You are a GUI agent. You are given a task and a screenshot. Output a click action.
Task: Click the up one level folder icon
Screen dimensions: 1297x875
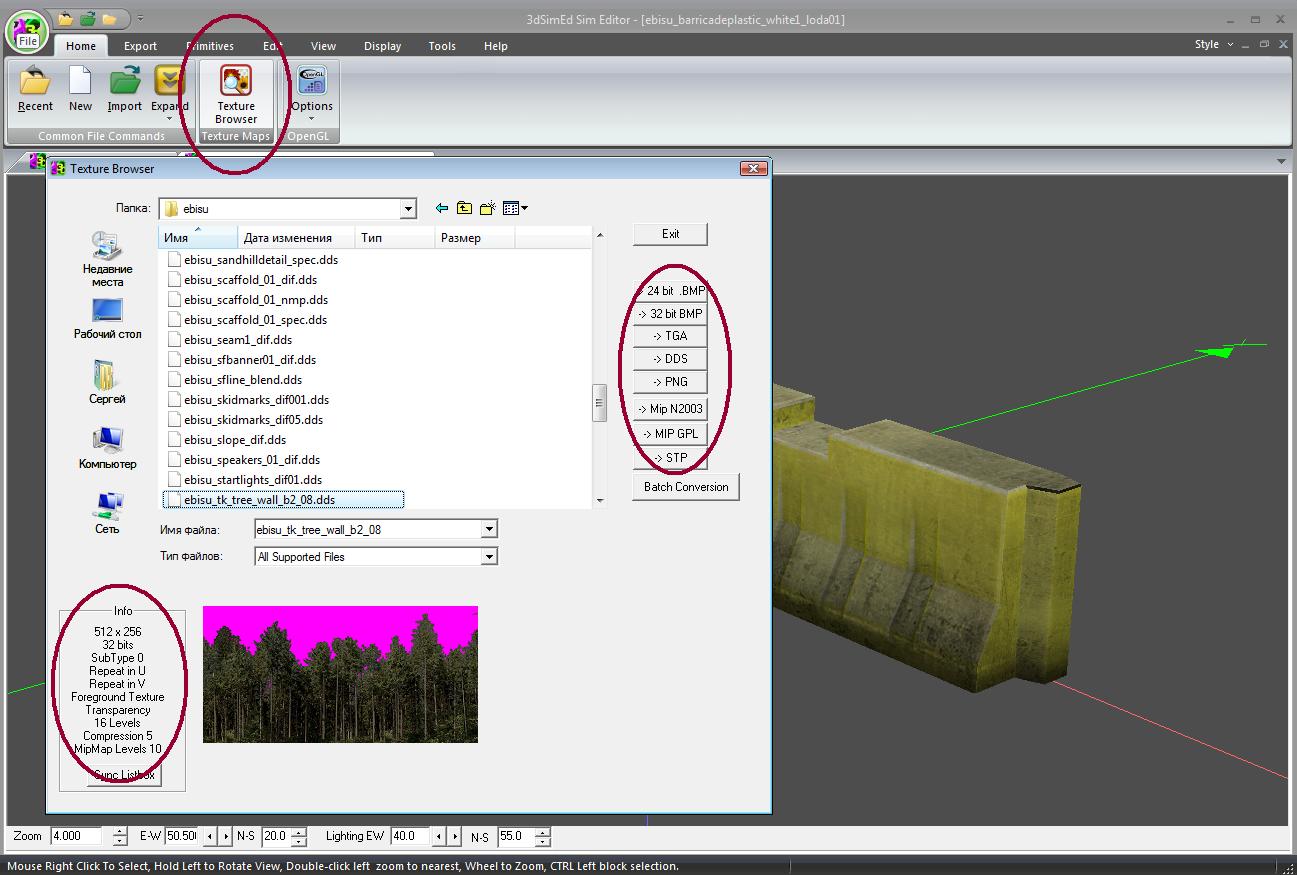pyautogui.click(x=464, y=208)
